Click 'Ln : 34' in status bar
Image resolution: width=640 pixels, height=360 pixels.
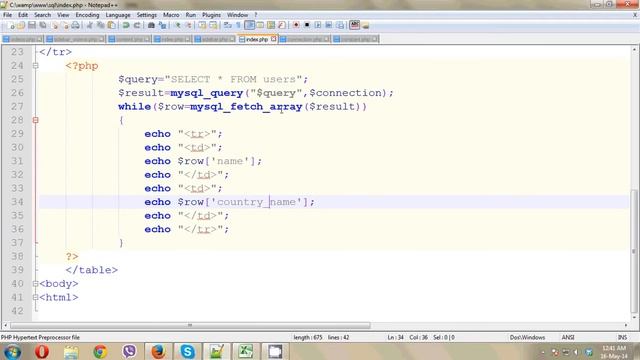click(396, 337)
